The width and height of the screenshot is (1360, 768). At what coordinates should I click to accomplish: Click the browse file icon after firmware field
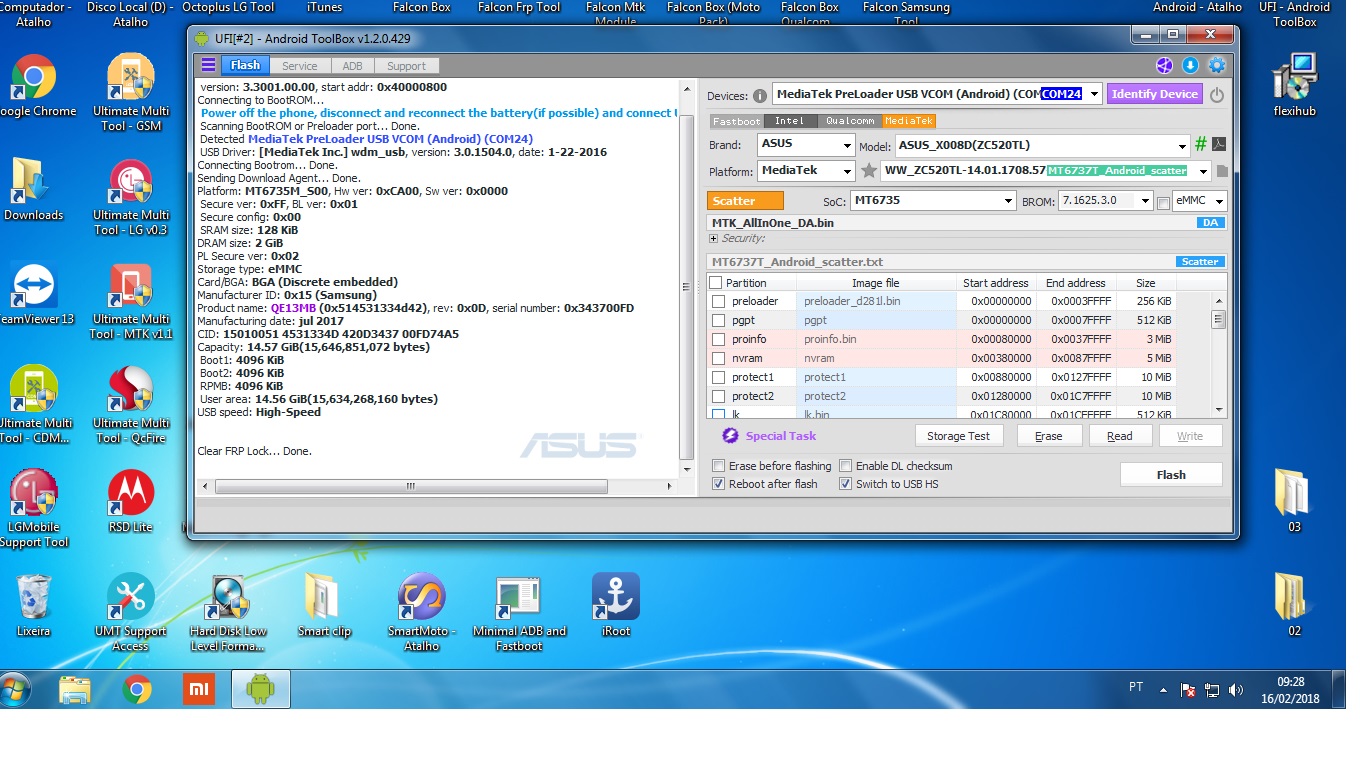tap(1222, 171)
